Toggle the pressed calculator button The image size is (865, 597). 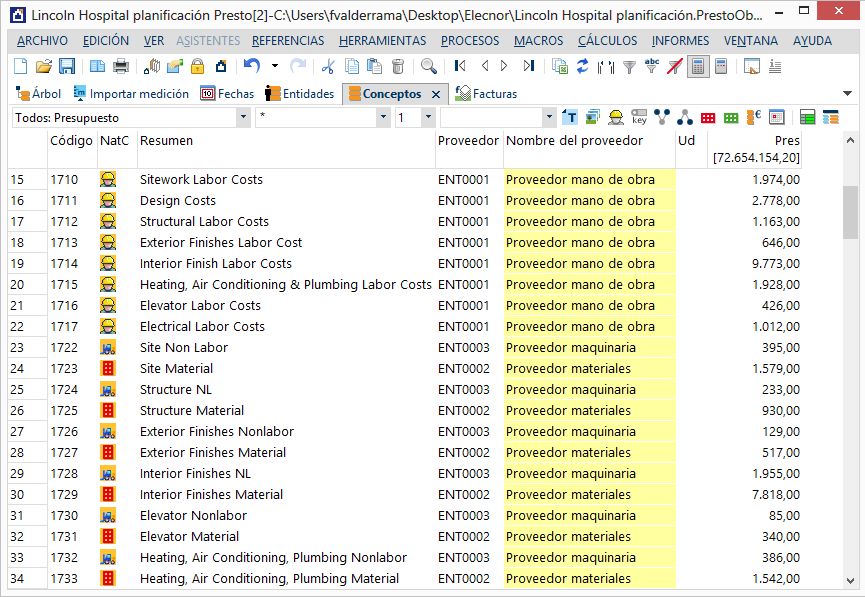tap(698, 67)
